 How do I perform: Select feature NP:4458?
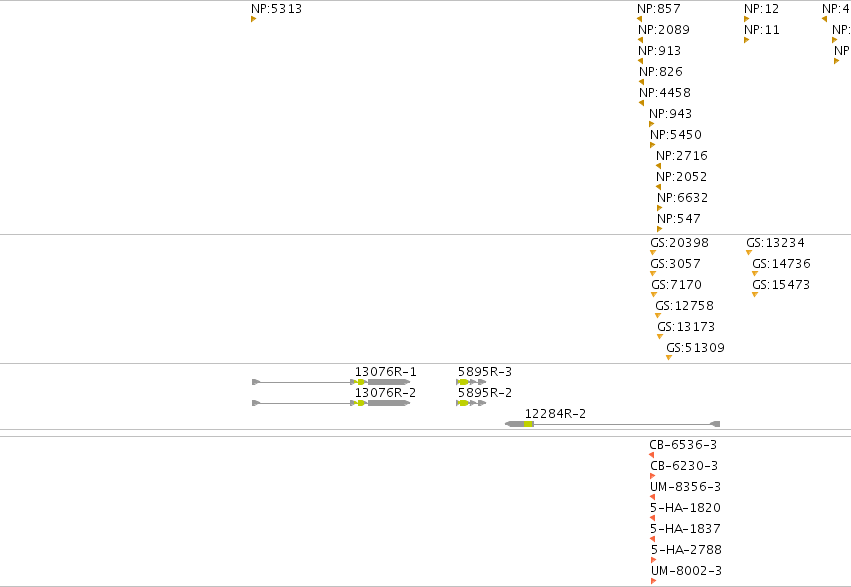(x=665, y=93)
